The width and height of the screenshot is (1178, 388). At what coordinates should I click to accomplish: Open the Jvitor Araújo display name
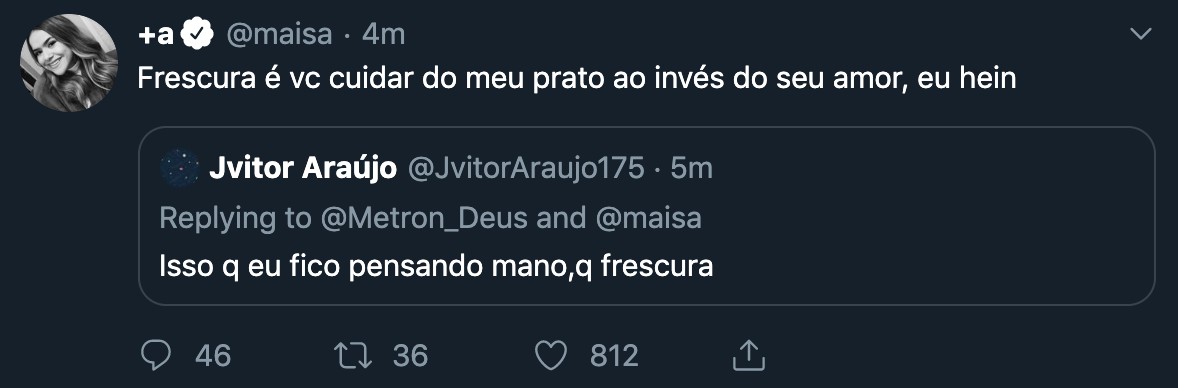tap(303, 169)
